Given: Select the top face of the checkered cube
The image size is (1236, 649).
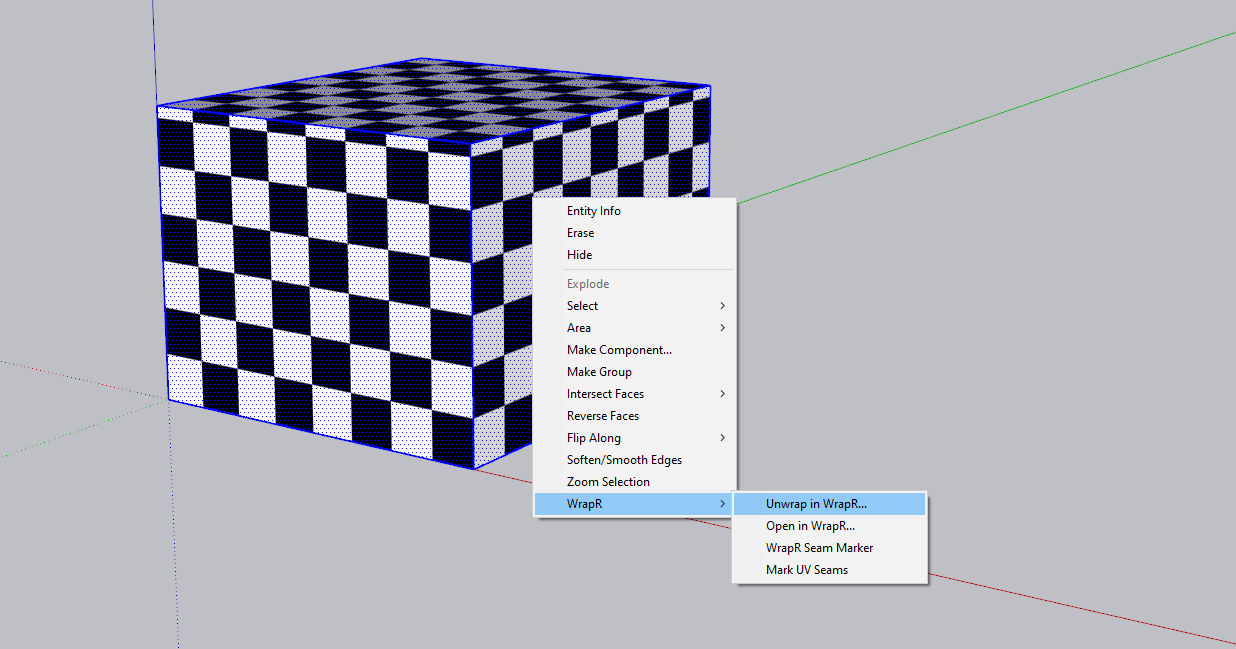Looking at the screenshot, I should tap(430, 98).
